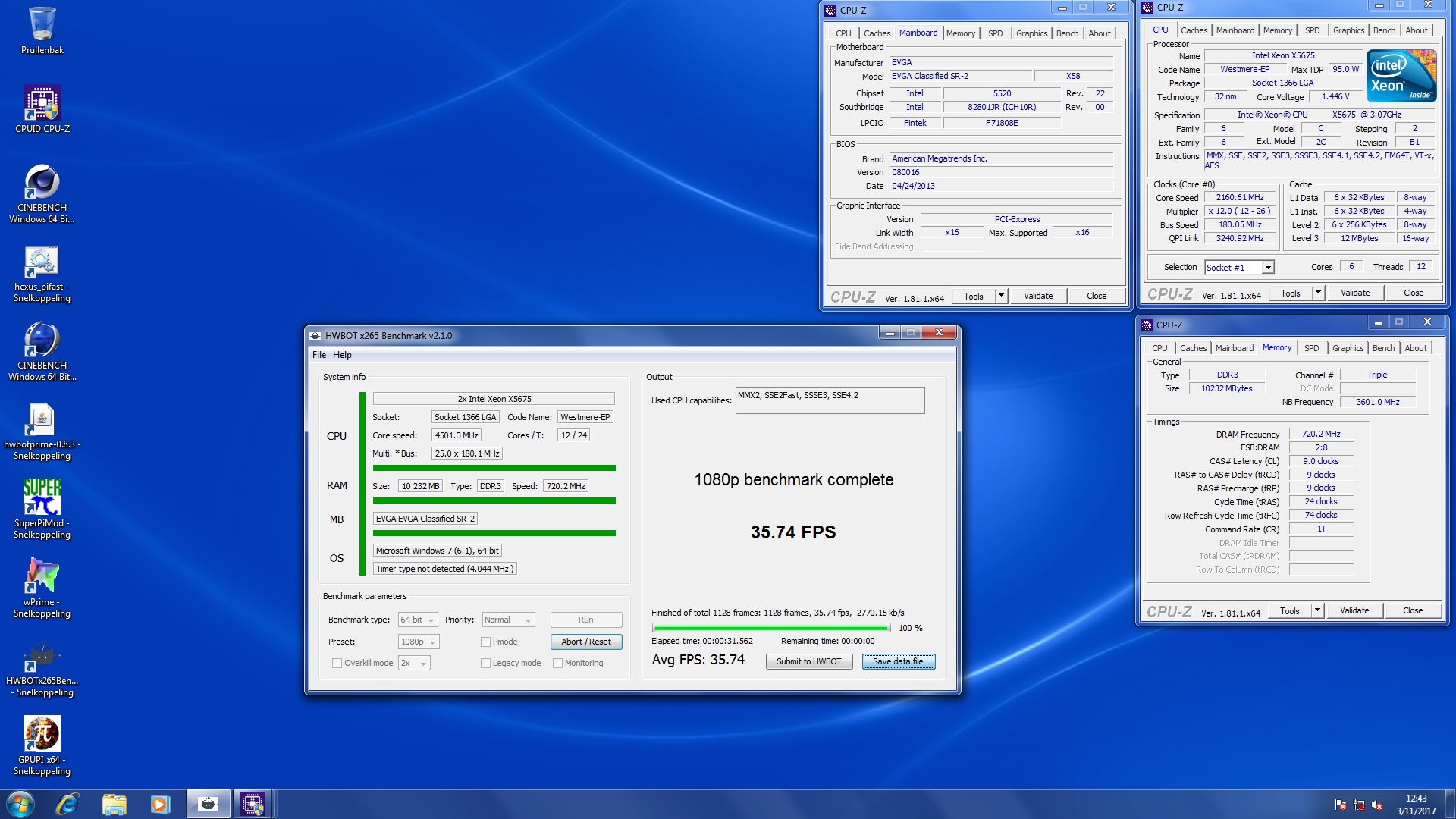Viewport: 1456px width, 819px height.
Task: Open File menu in HWBOT x265
Action: (x=319, y=355)
